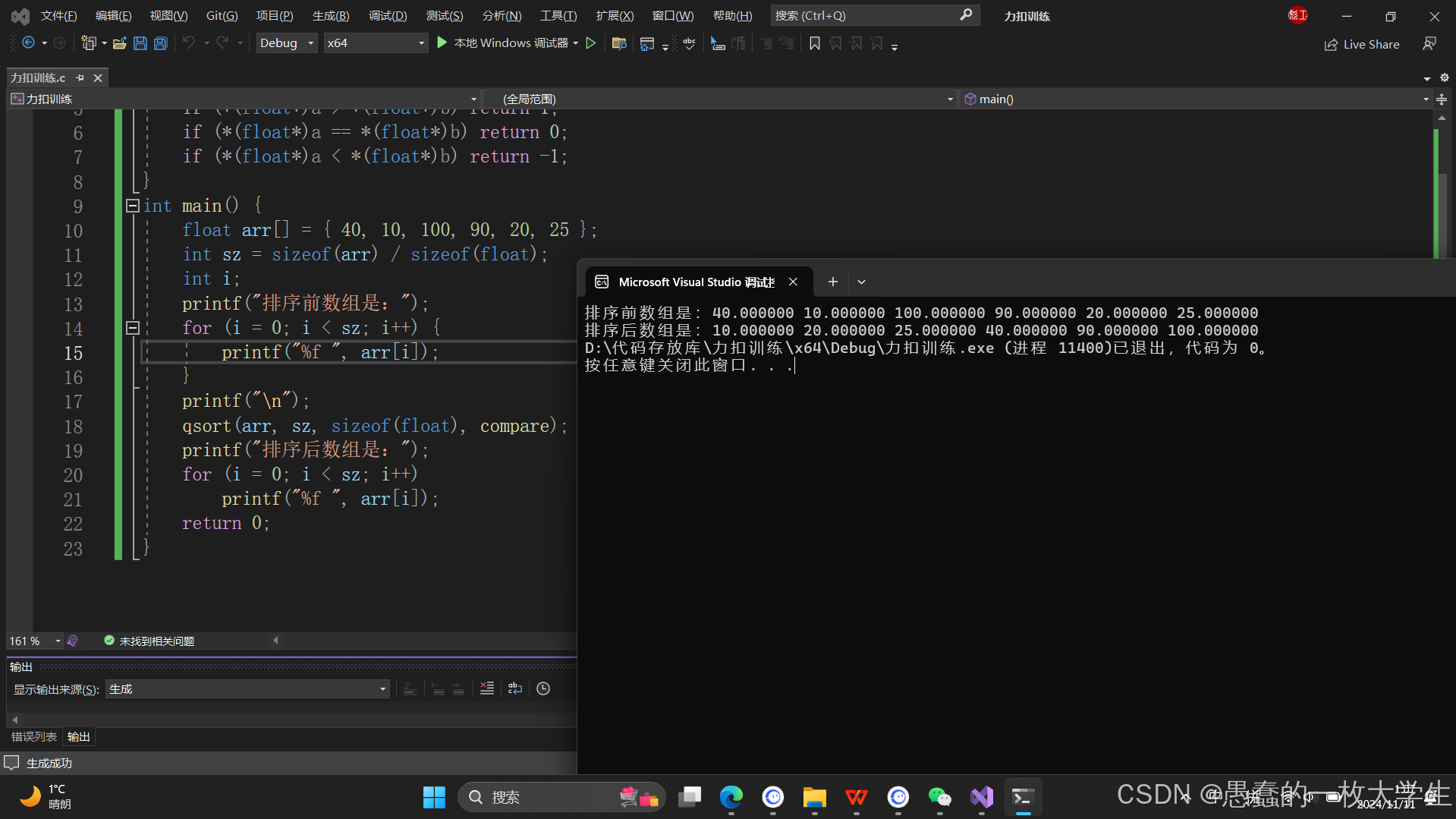This screenshot has width=1456, height=819.
Task: Click the 生成成功 status bar message
Action: pos(49,763)
